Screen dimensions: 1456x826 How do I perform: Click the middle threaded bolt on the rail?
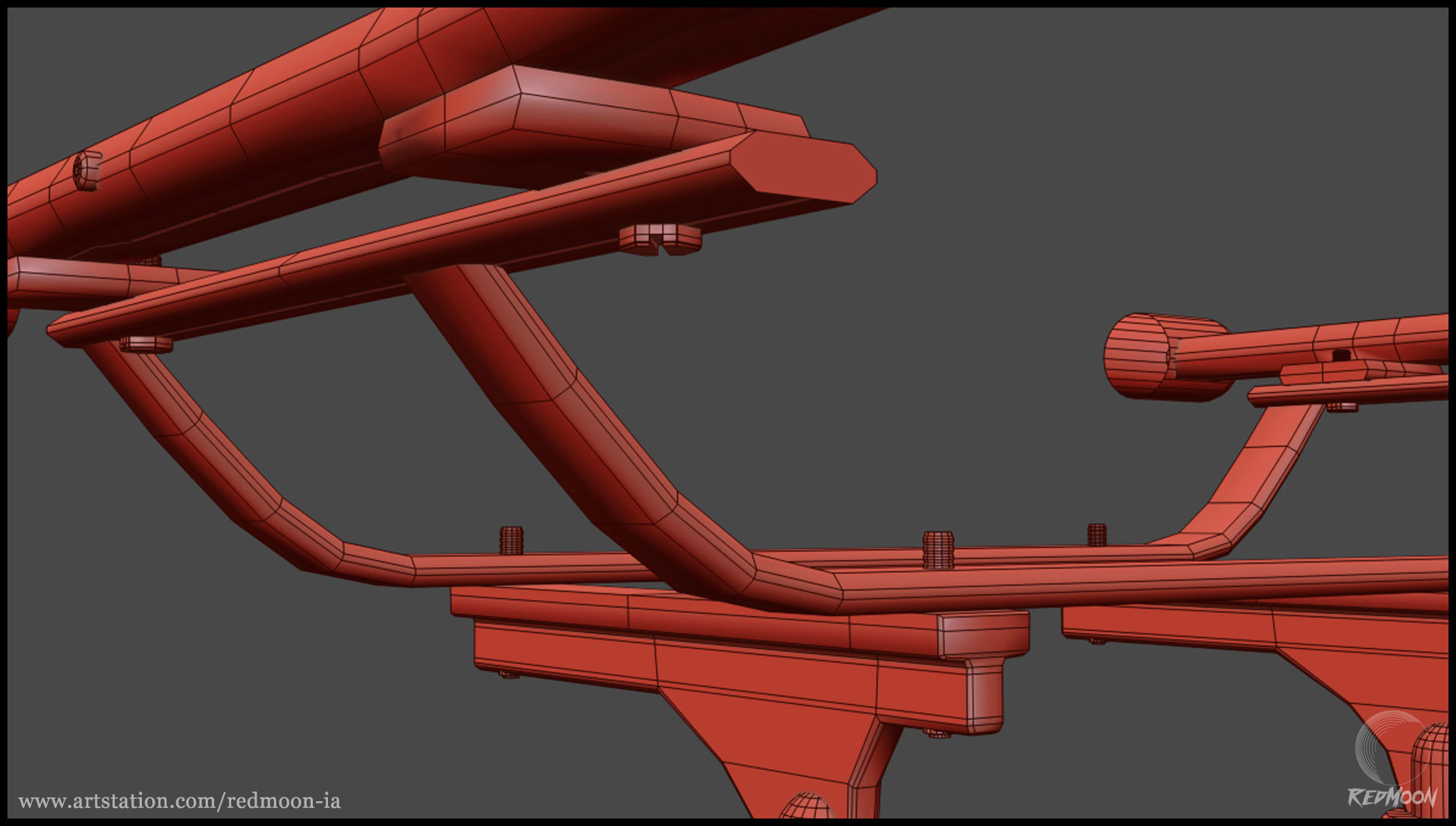[x=938, y=549]
